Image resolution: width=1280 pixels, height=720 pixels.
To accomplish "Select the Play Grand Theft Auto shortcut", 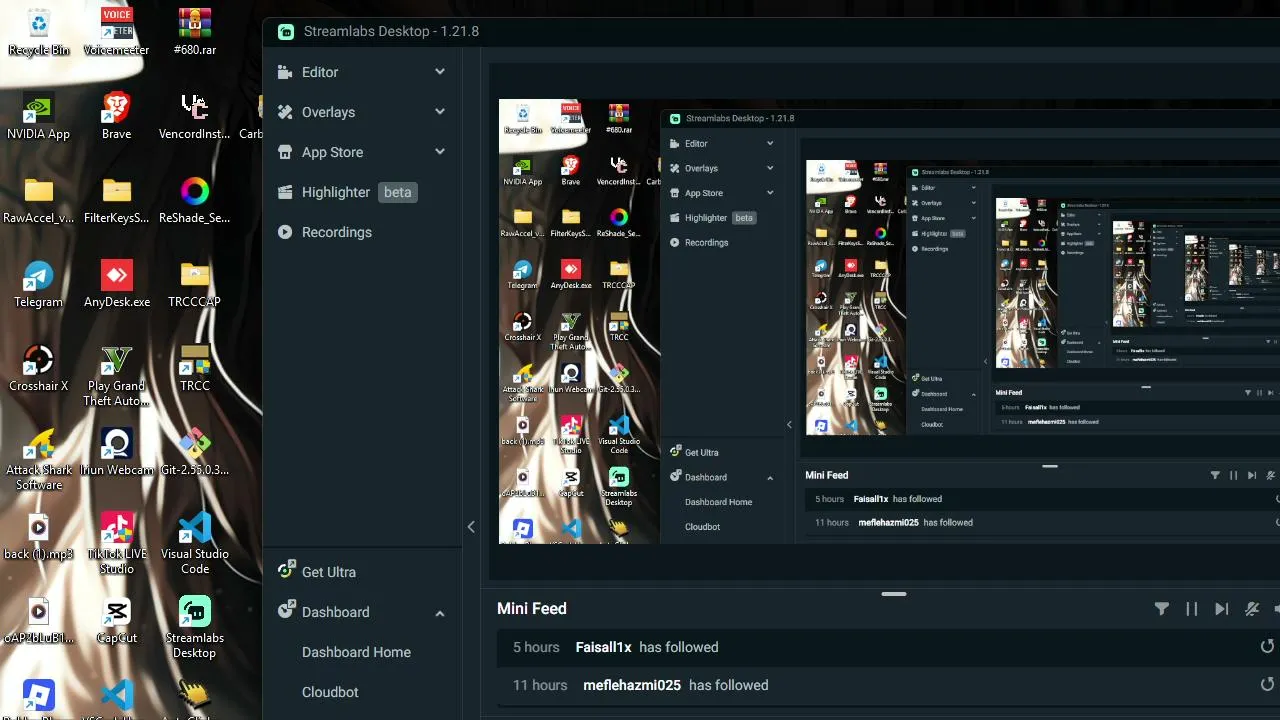I will [x=117, y=375].
